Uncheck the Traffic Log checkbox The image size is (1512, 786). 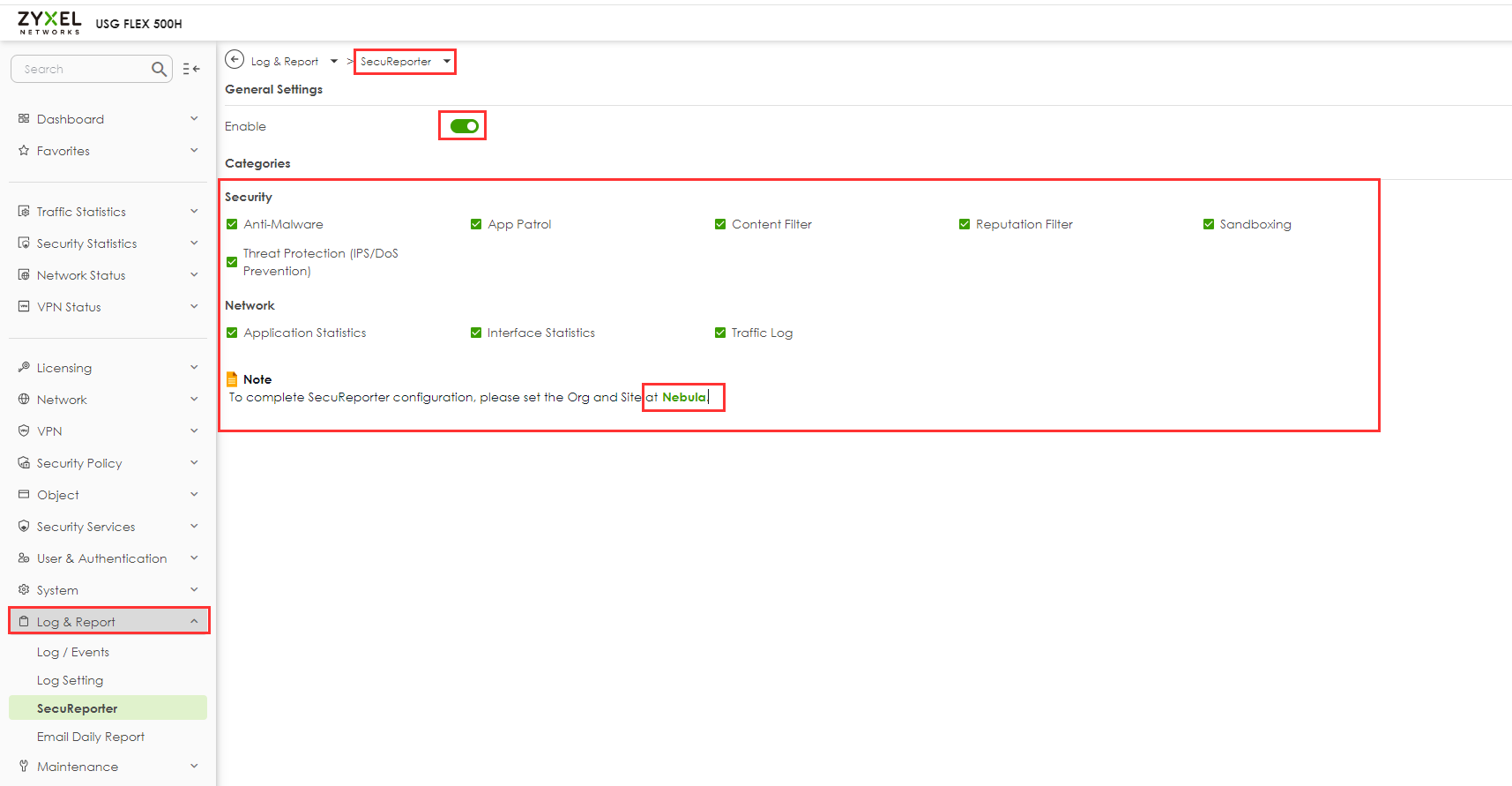click(x=720, y=333)
